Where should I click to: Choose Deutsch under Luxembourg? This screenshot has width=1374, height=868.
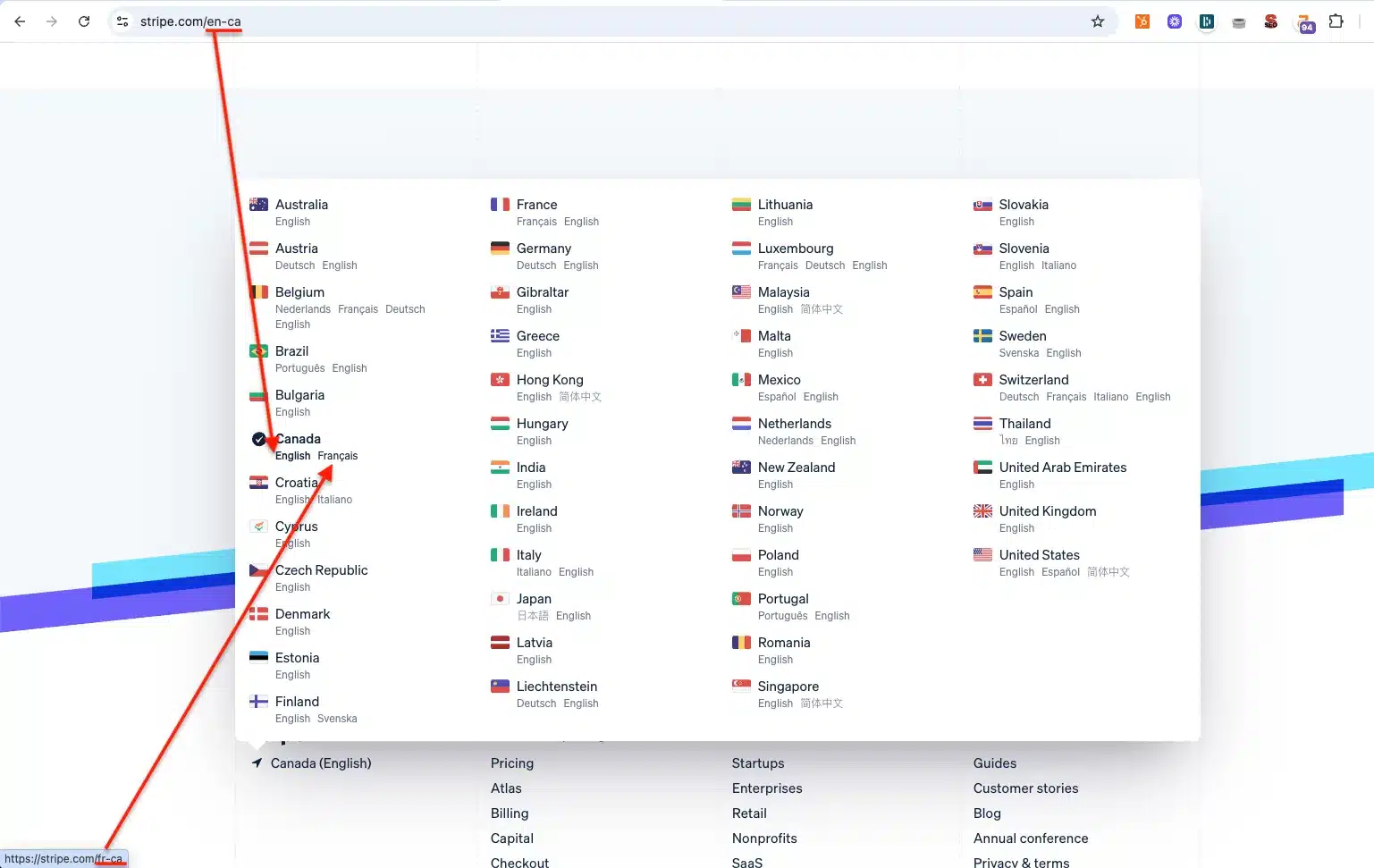click(x=825, y=265)
